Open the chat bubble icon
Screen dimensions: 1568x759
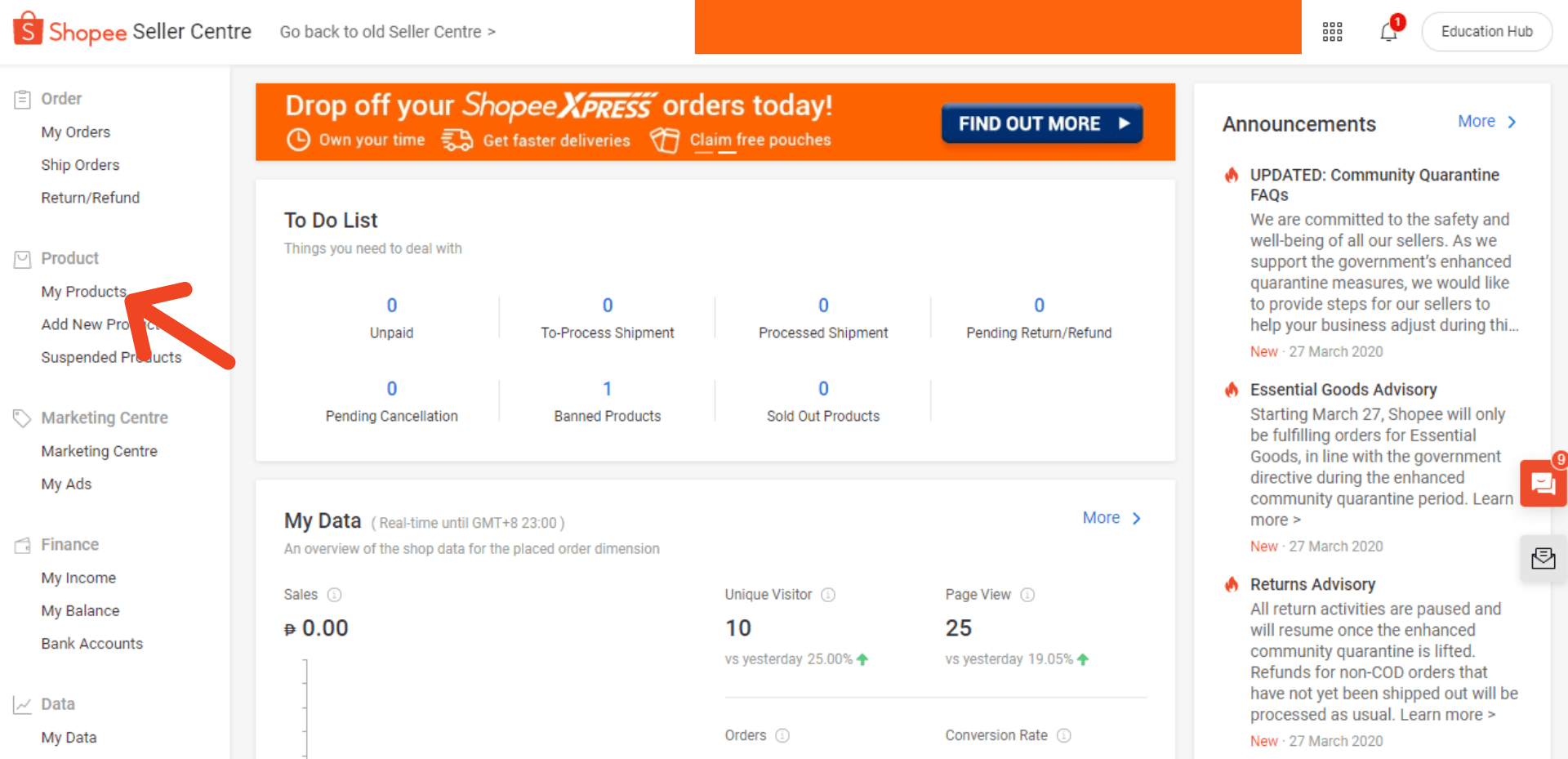(x=1543, y=484)
